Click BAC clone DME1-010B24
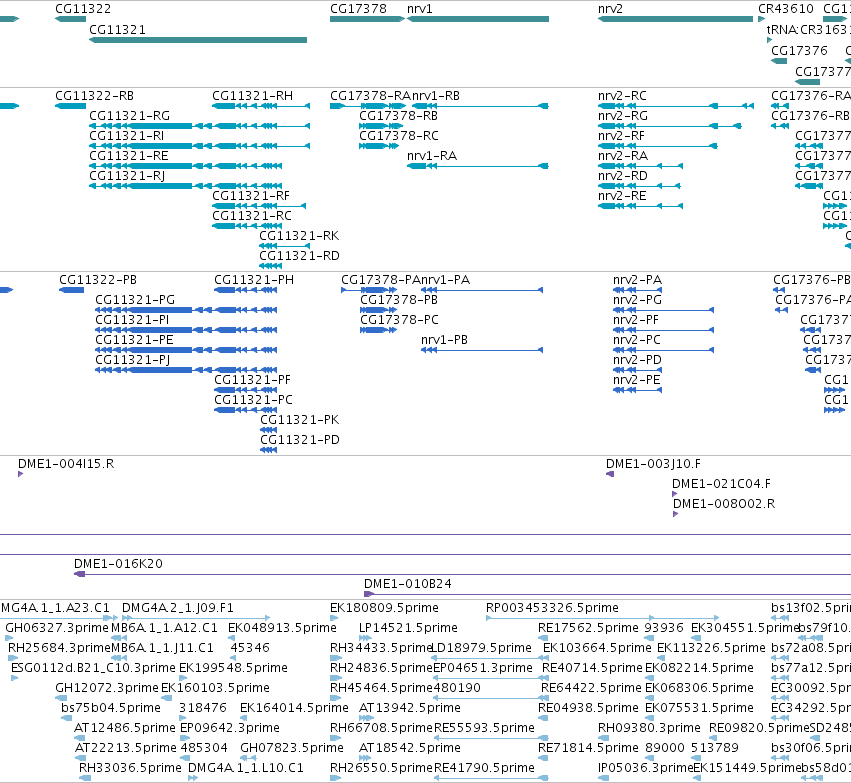The image size is (851, 783). pyautogui.click(x=408, y=583)
